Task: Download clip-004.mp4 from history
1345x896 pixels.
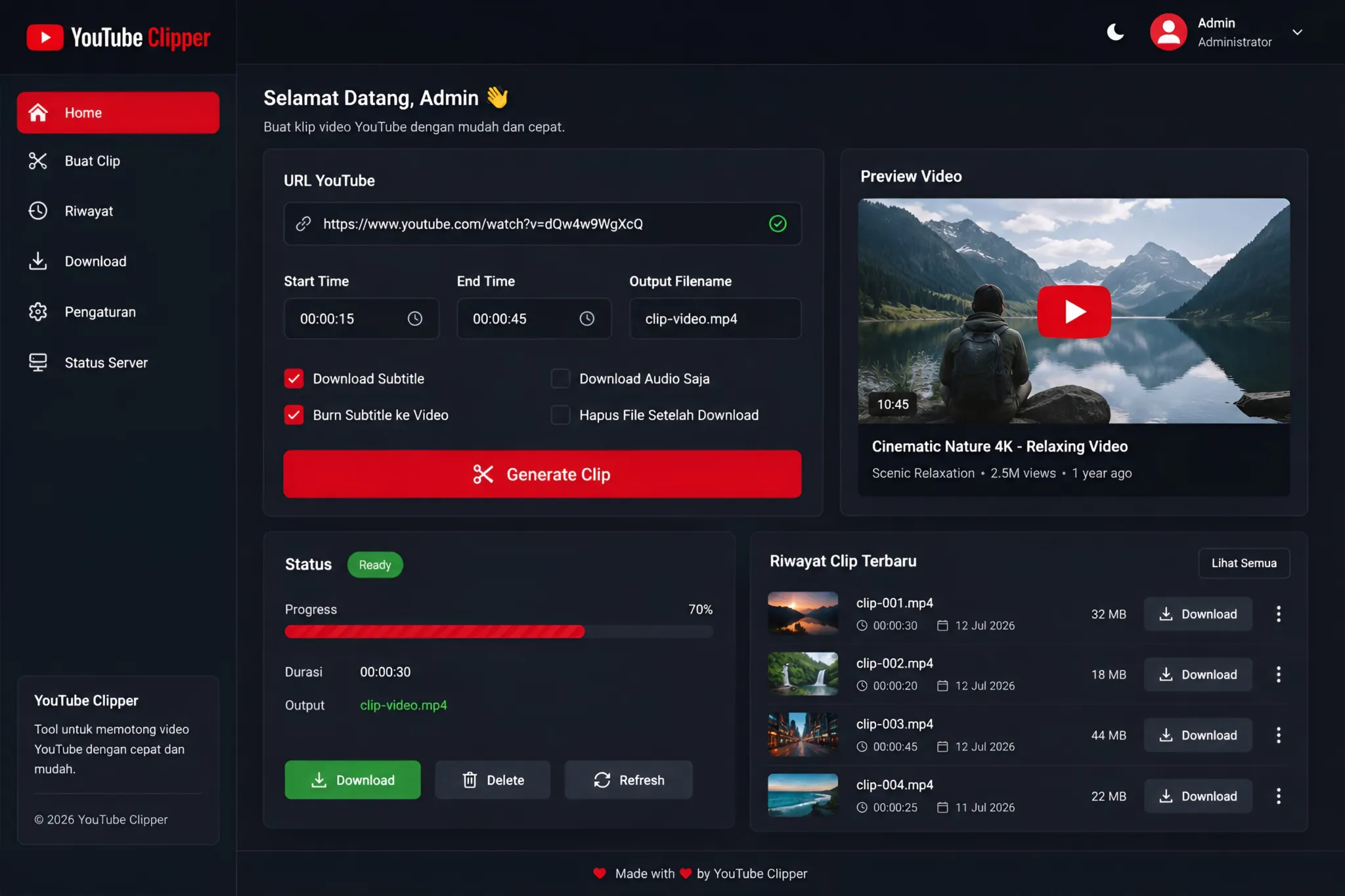Action: tap(1198, 796)
